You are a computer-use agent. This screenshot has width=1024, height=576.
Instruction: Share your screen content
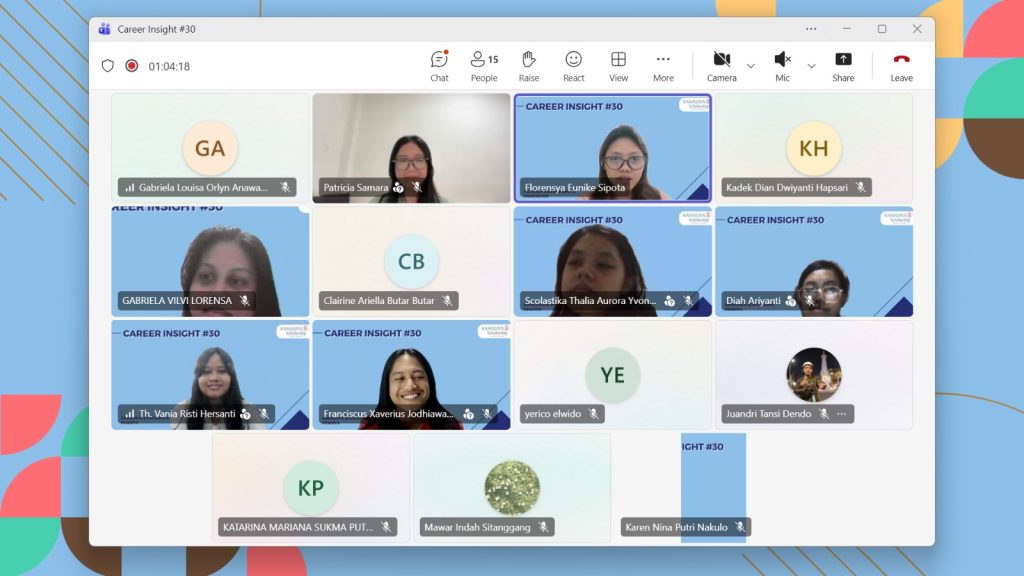click(843, 67)
